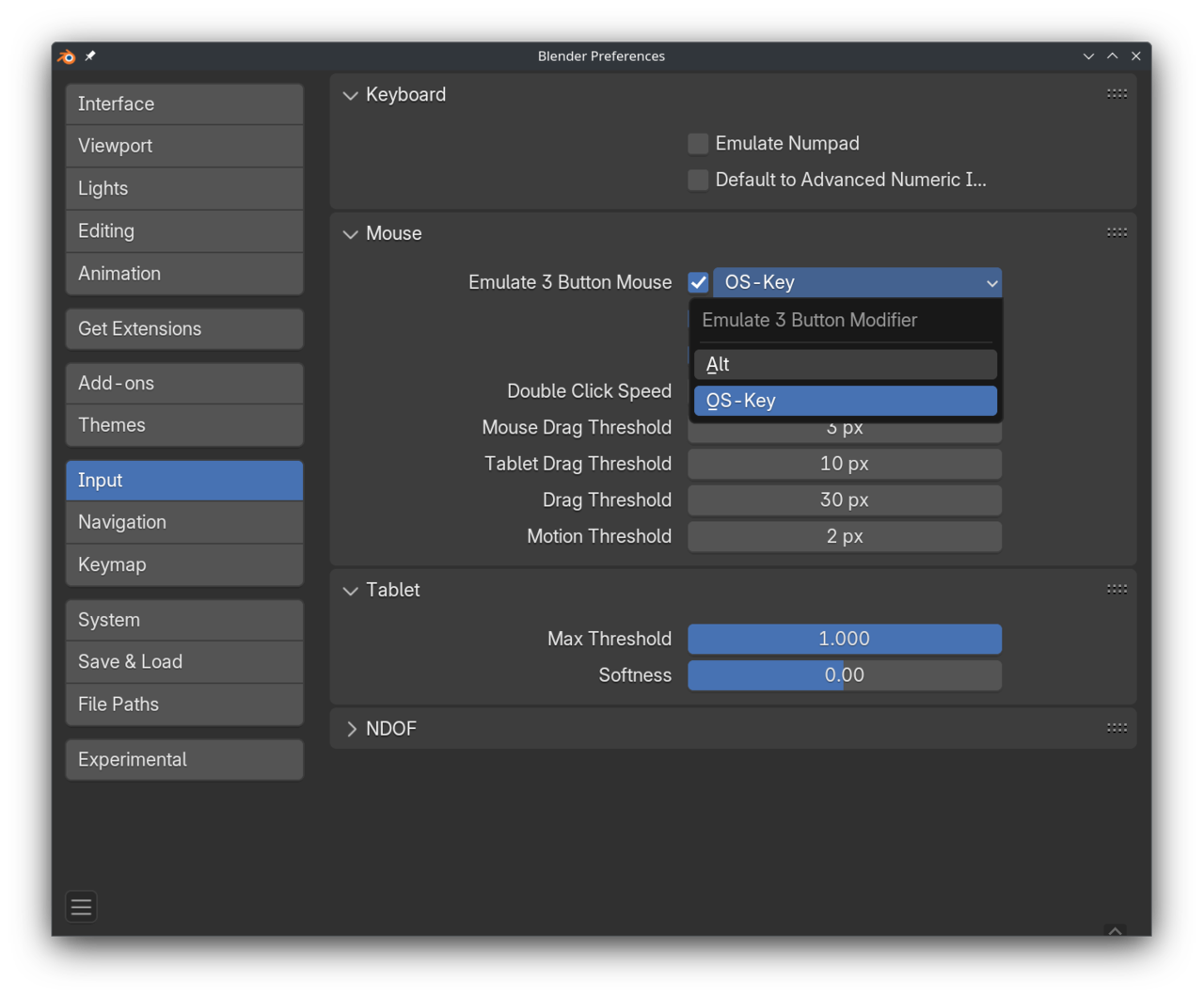The image size is (1204, 998).
Task: Collapse the Tablet panel
Action: 351,591
